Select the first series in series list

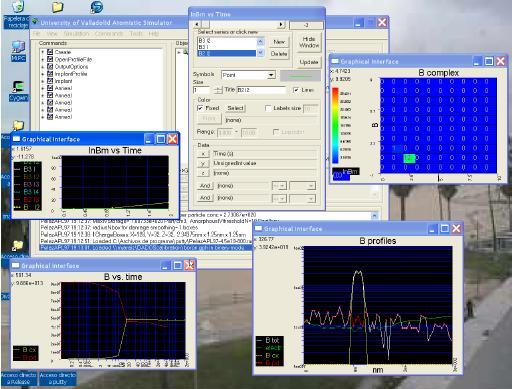226,41
